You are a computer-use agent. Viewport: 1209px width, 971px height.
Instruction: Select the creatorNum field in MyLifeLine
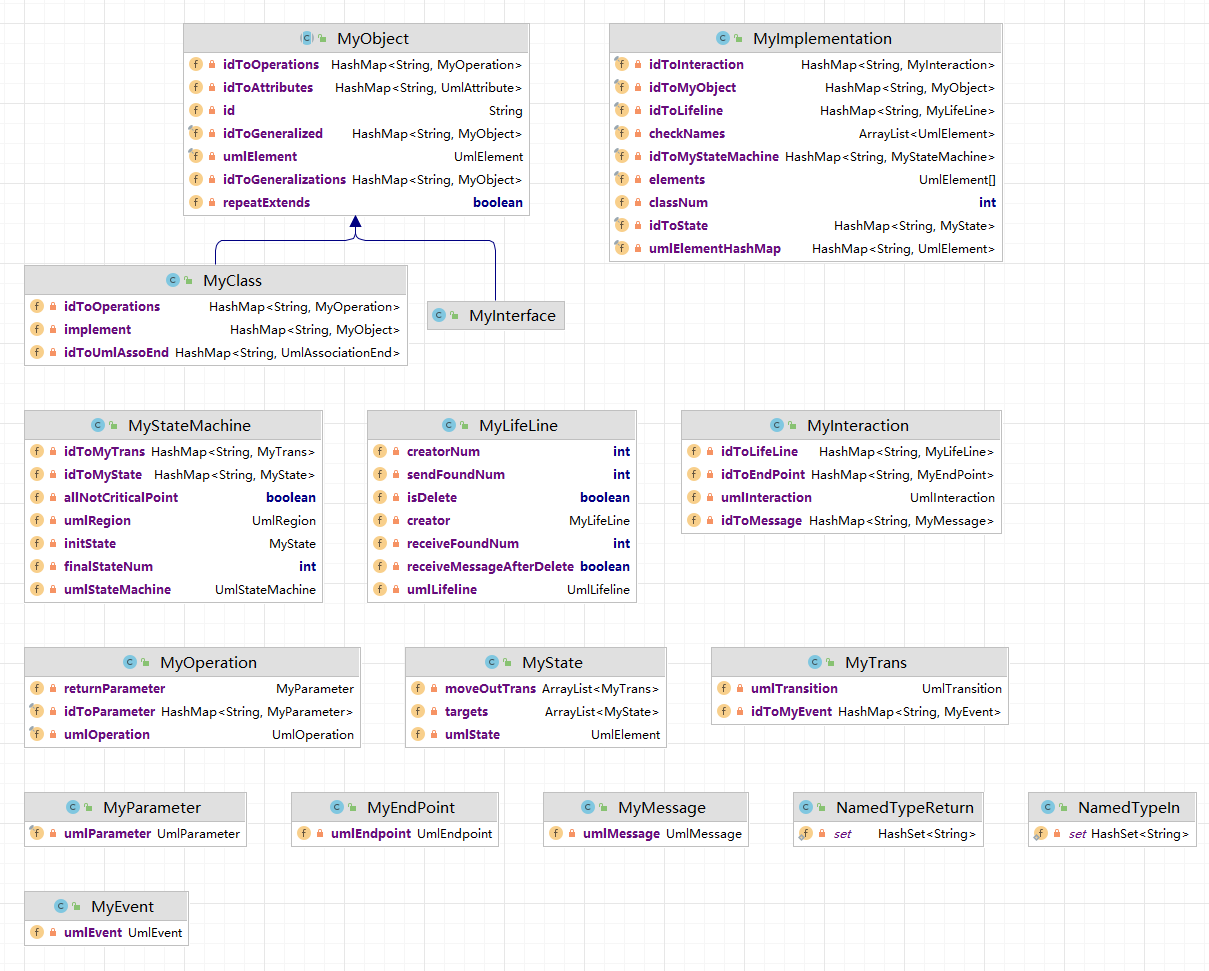pos(502,452)
